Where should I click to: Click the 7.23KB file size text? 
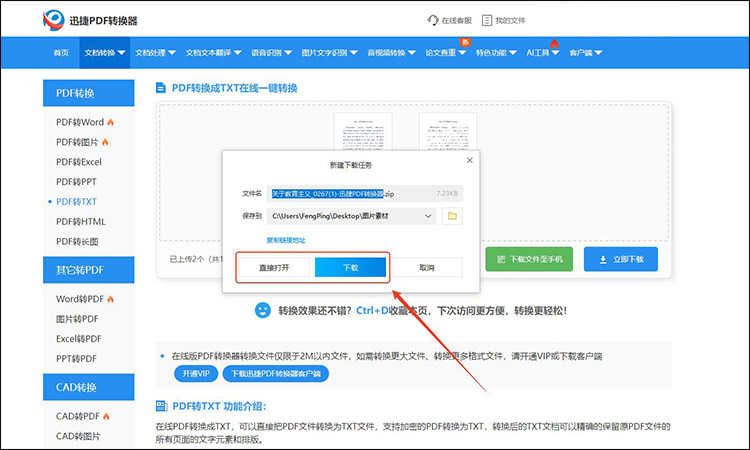(447, 194)
